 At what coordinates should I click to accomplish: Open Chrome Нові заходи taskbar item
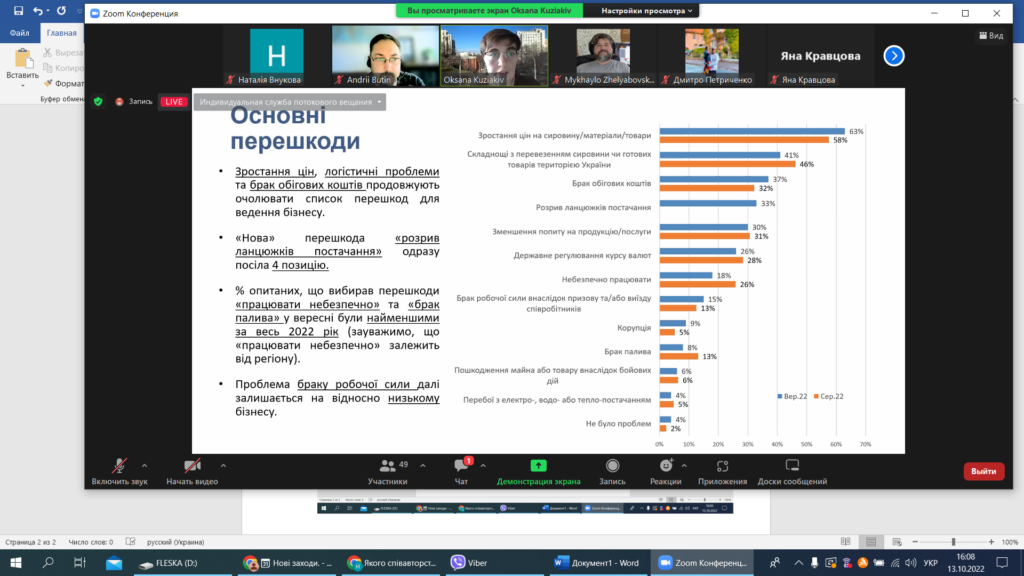(x=288, y=562)
